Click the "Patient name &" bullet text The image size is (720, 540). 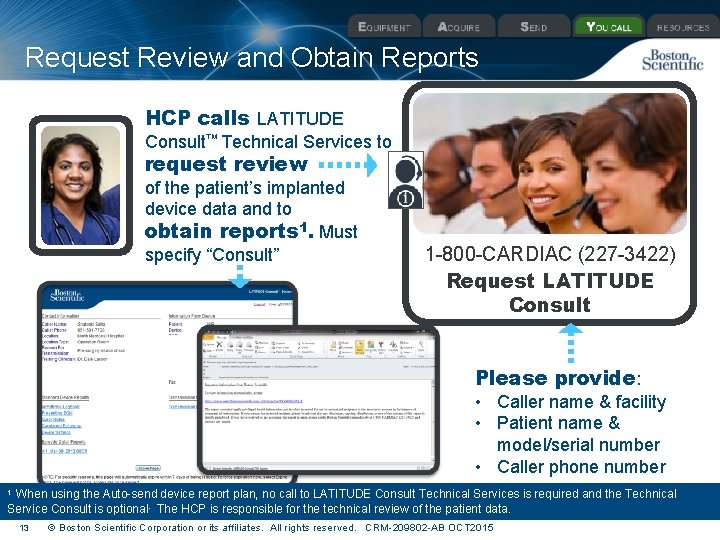coord(558,422)
